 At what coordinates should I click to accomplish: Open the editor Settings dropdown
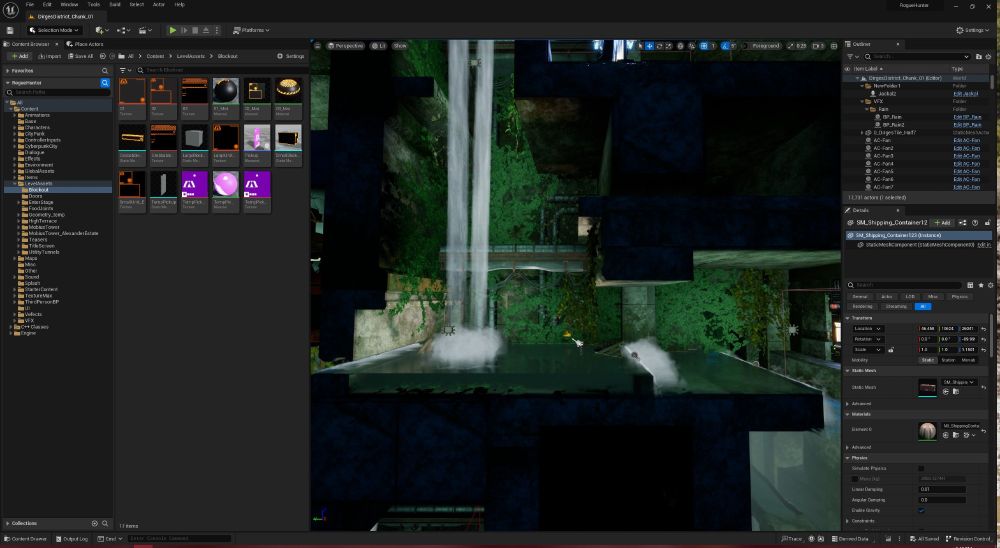tap(973, 30)
